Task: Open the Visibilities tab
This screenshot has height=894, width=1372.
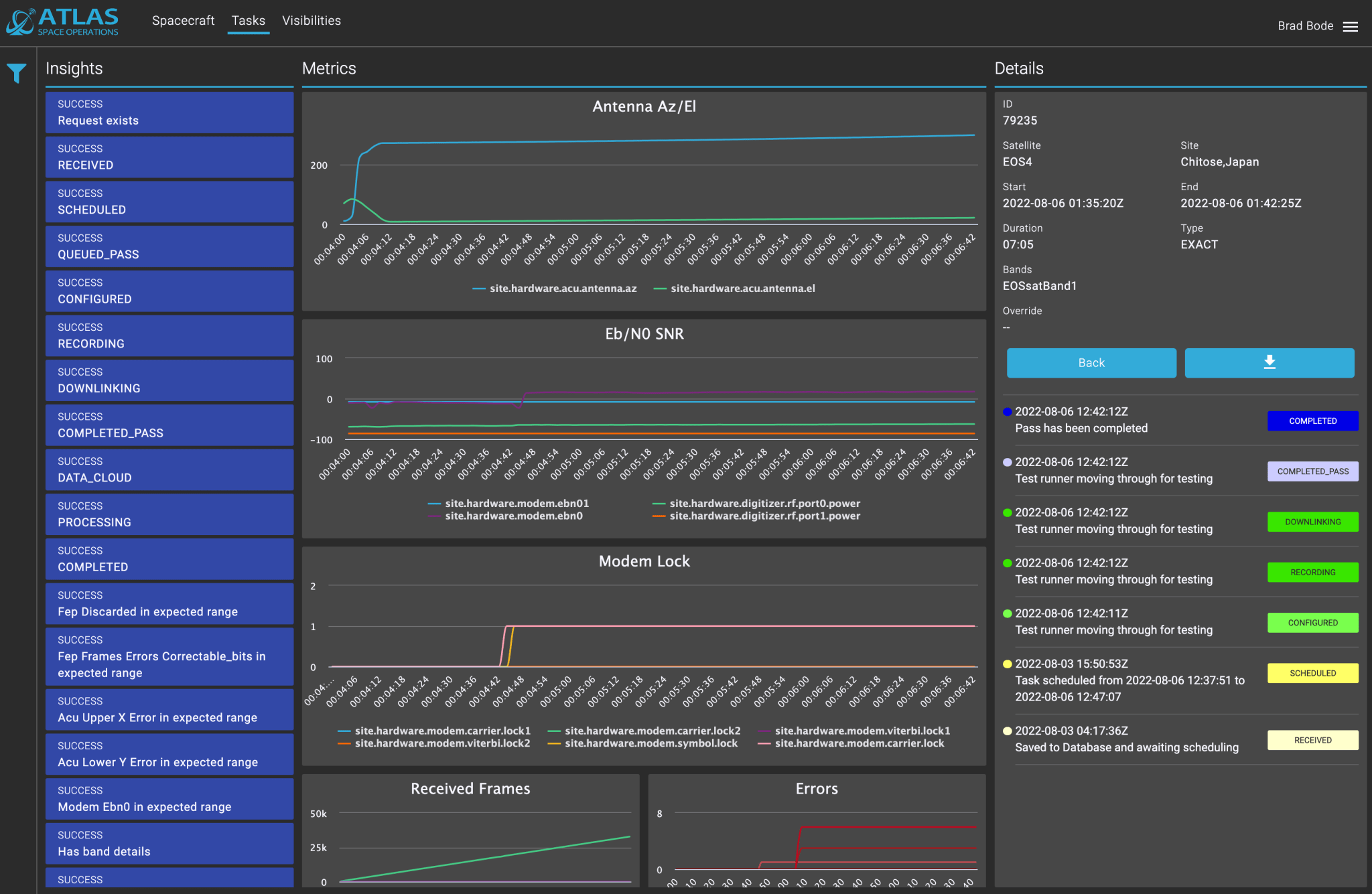Action: [312, 21]
